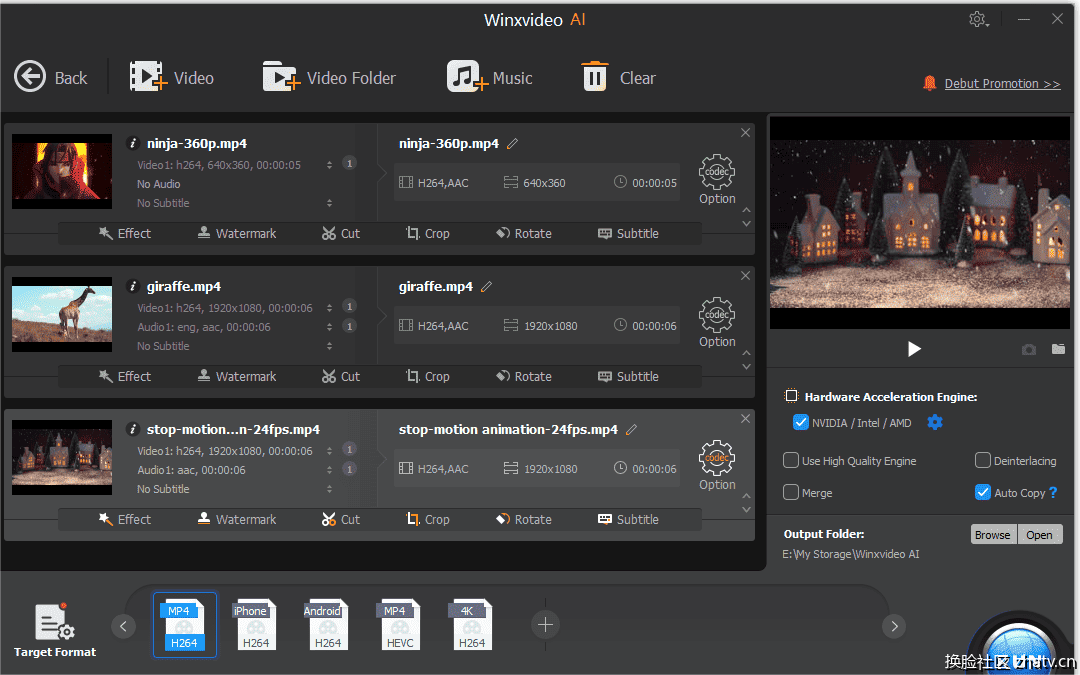Open settings gear in title bar

tap(978, 19)
